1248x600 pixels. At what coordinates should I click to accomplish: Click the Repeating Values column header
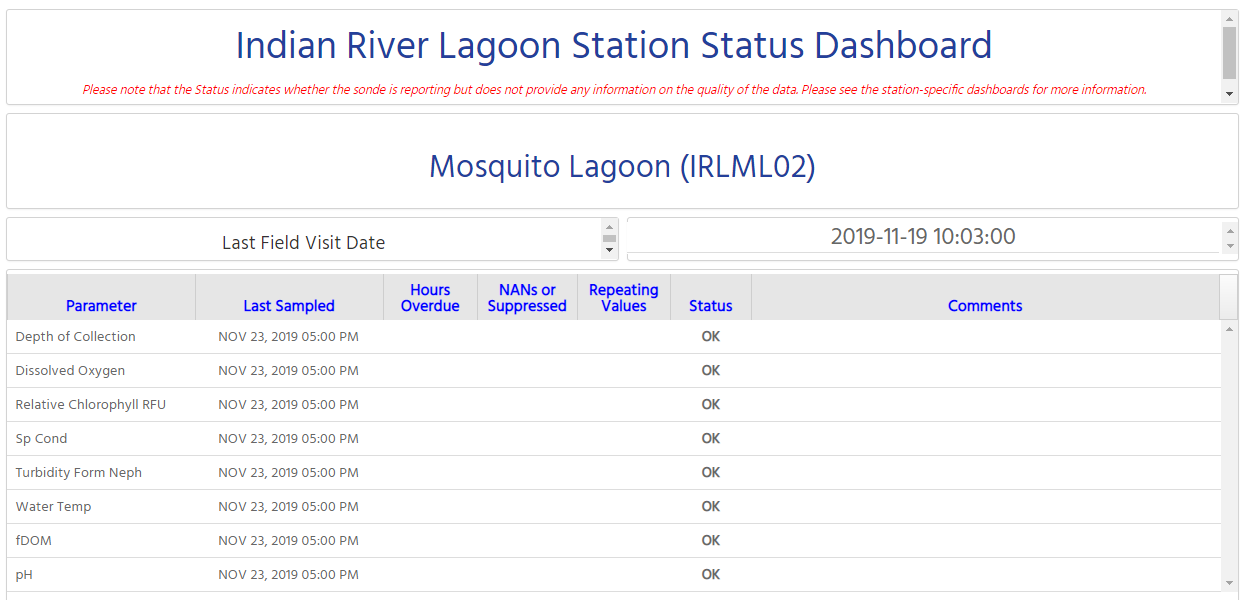tap(623, 298)
